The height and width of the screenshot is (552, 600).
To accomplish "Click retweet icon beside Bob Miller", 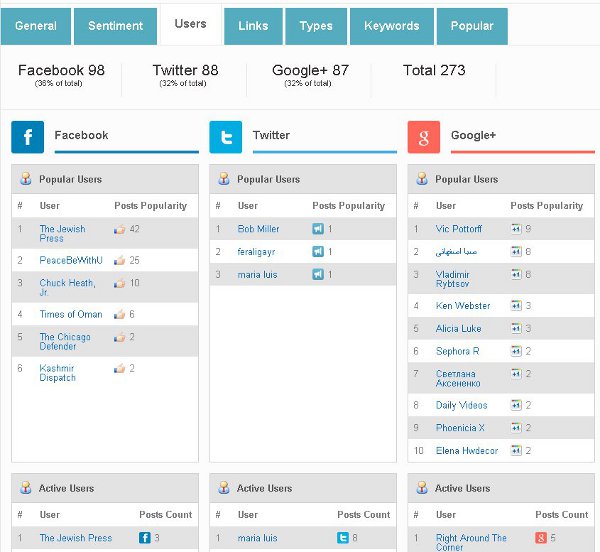I will click(318, 229).
